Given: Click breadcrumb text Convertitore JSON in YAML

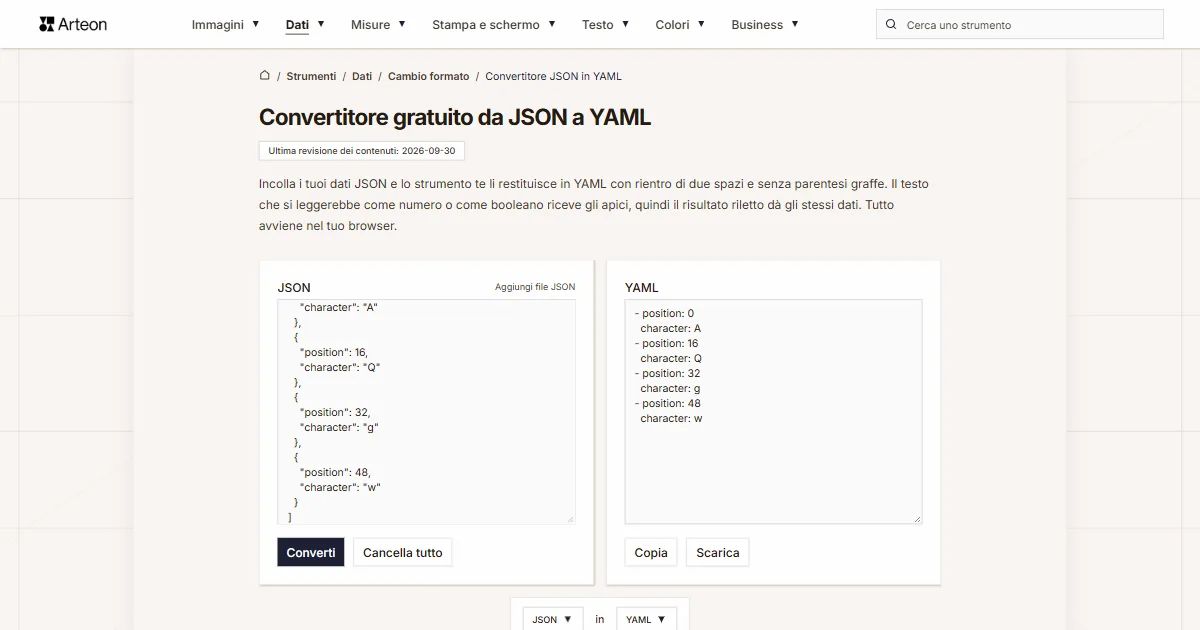Looking at the screenshot, I should [553, 76].
